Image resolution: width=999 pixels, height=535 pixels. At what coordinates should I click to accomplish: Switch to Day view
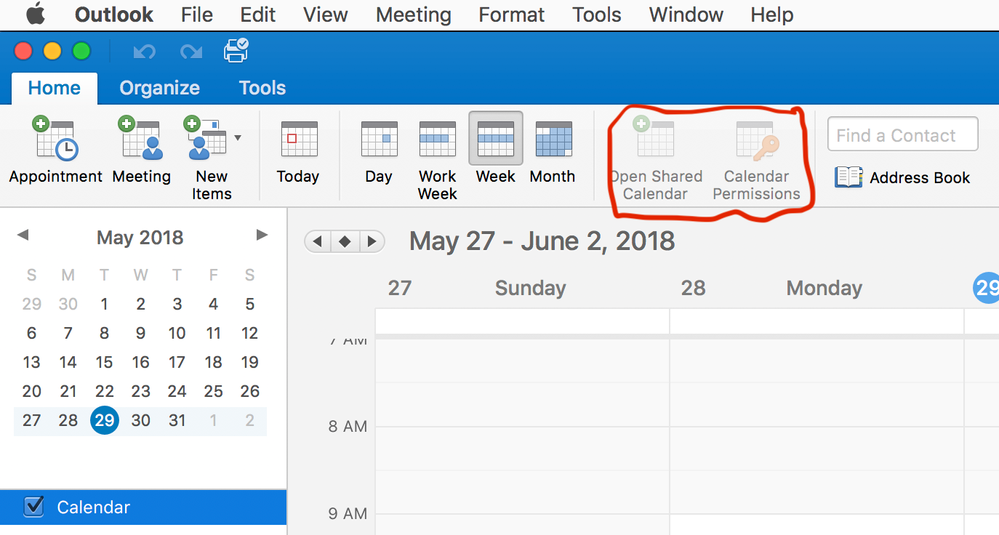pyautogui.click(x=379, y=153)
